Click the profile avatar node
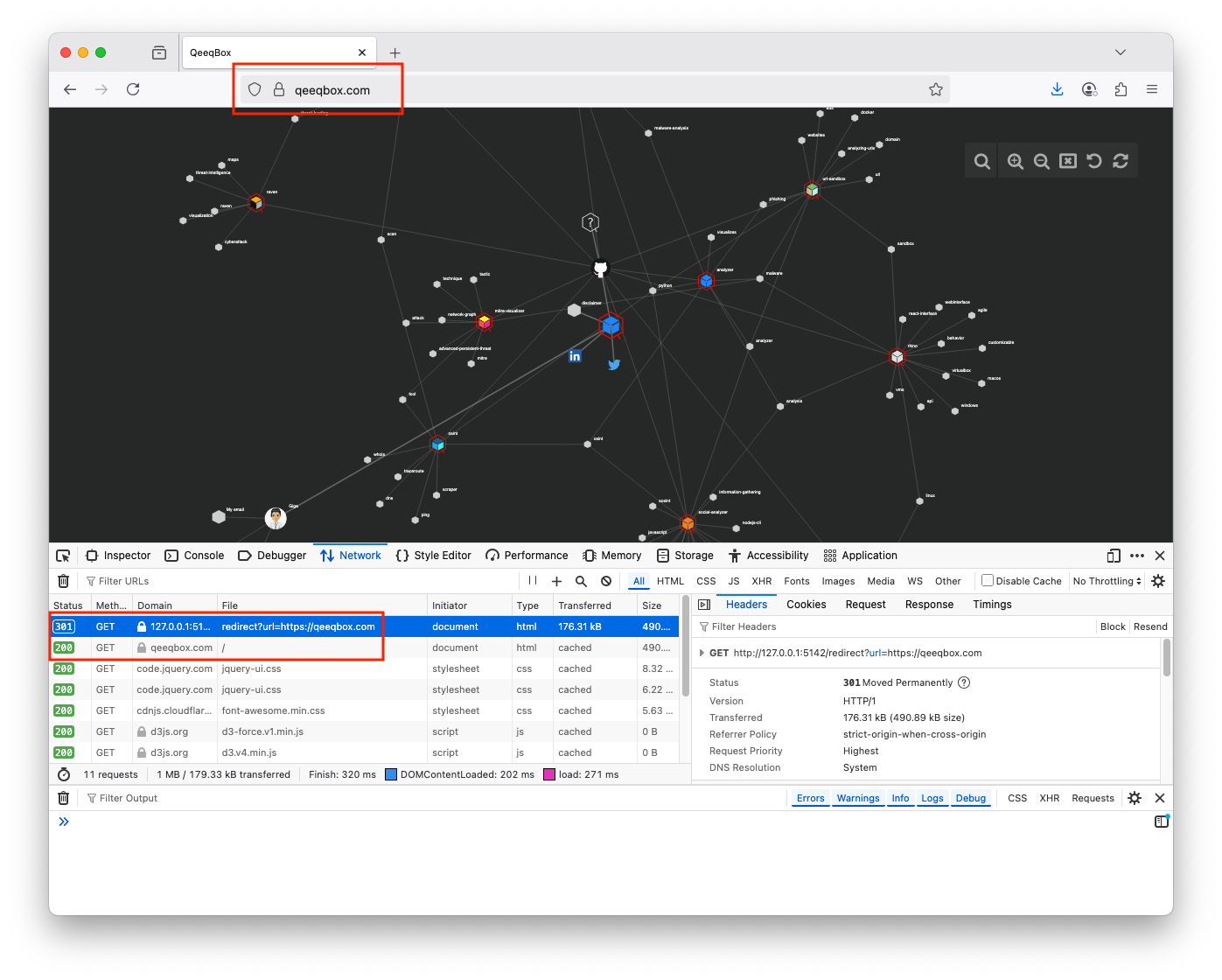This screenshot has height=980, width=1222. pos(276,518)
